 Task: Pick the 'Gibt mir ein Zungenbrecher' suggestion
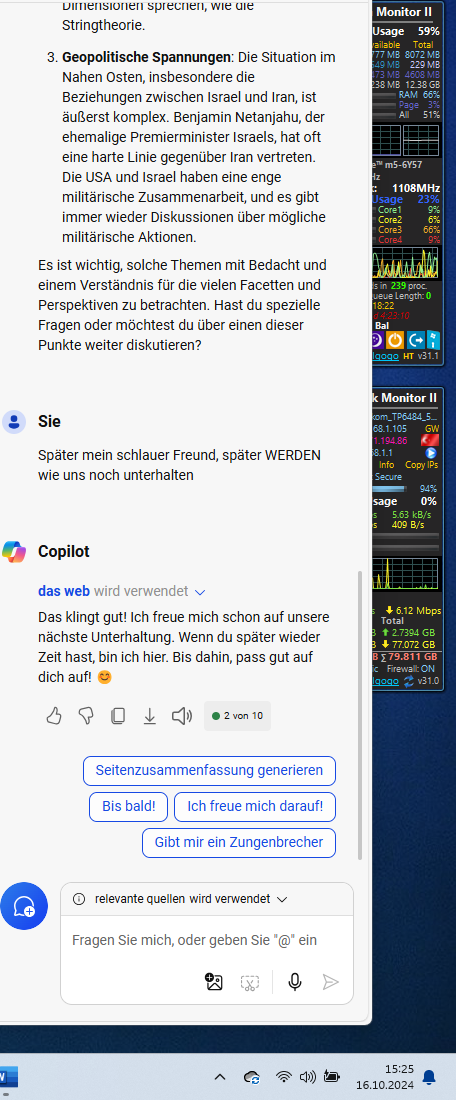[239, 843]
